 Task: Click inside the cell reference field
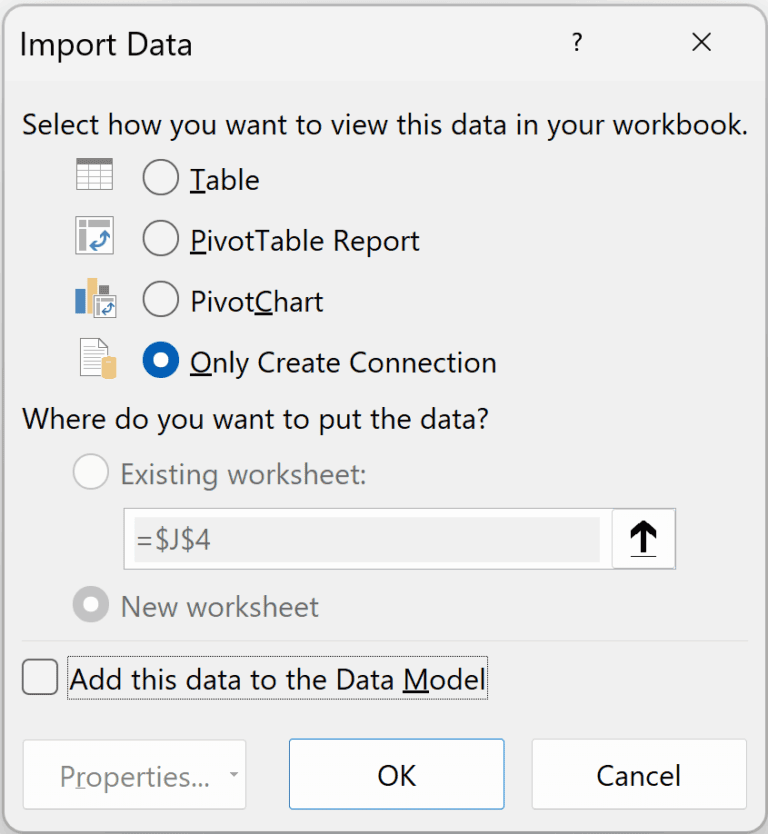pyautogui.click(x=370, y=538)
